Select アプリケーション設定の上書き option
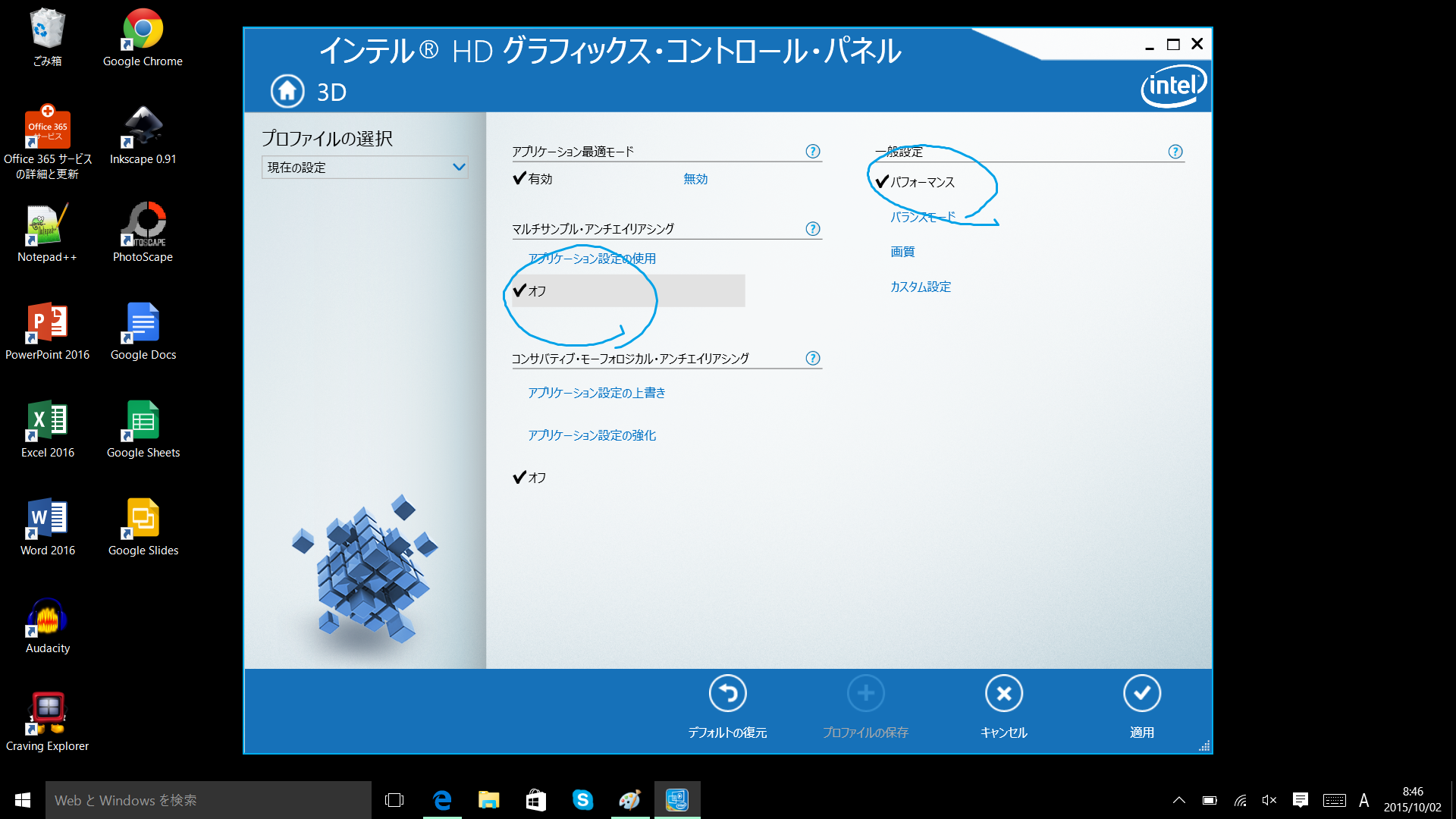Image resolution: width=1456 pixels, height=819 pixels. pyautogui.click(x=596, y=393)
